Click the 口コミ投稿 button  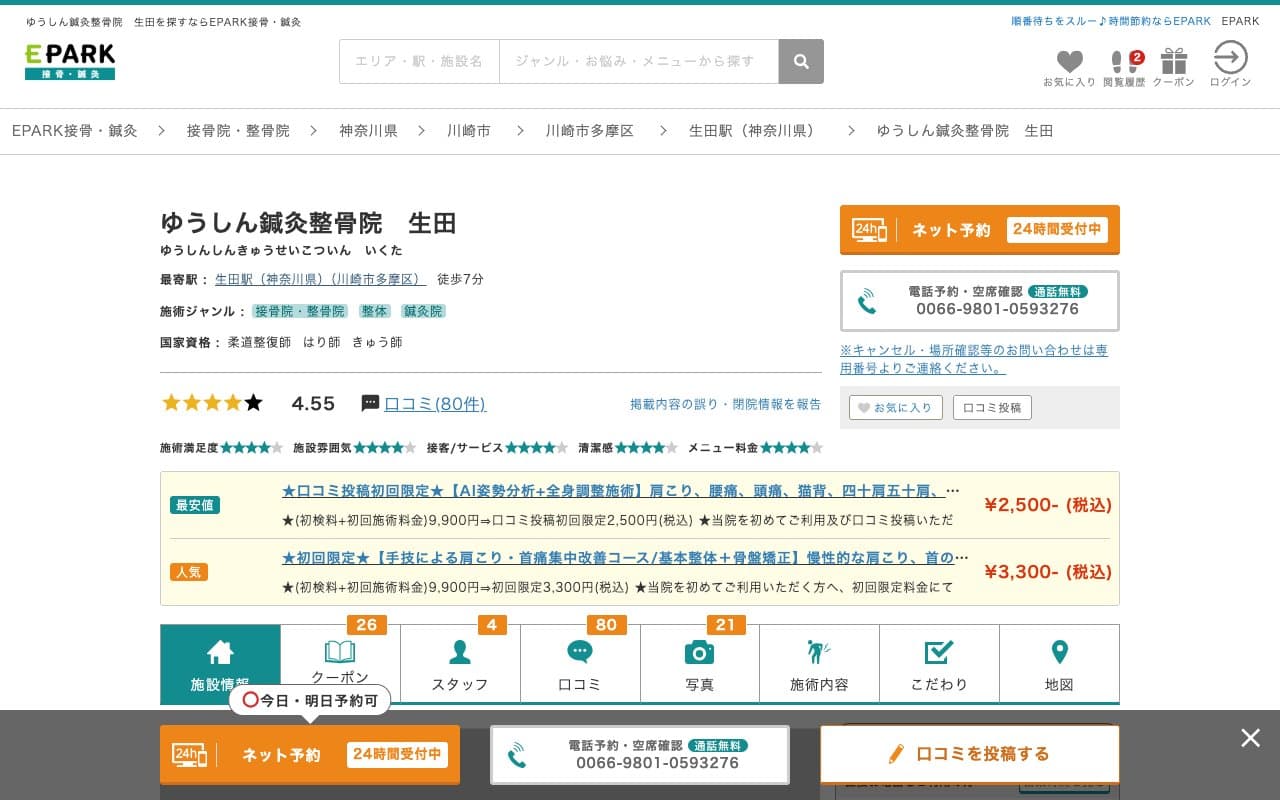click(992, 408)
